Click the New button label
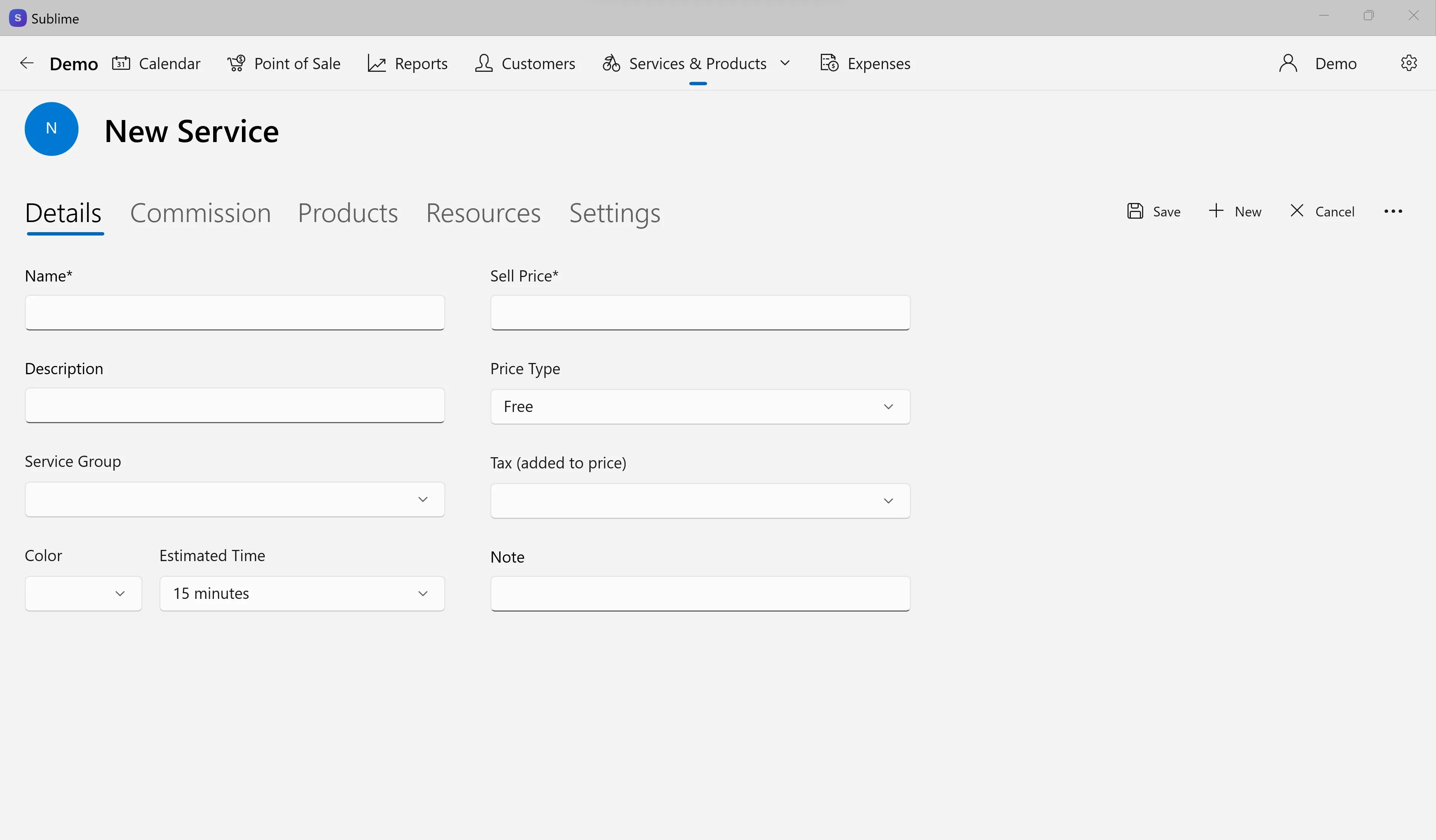 (1248, 211)
